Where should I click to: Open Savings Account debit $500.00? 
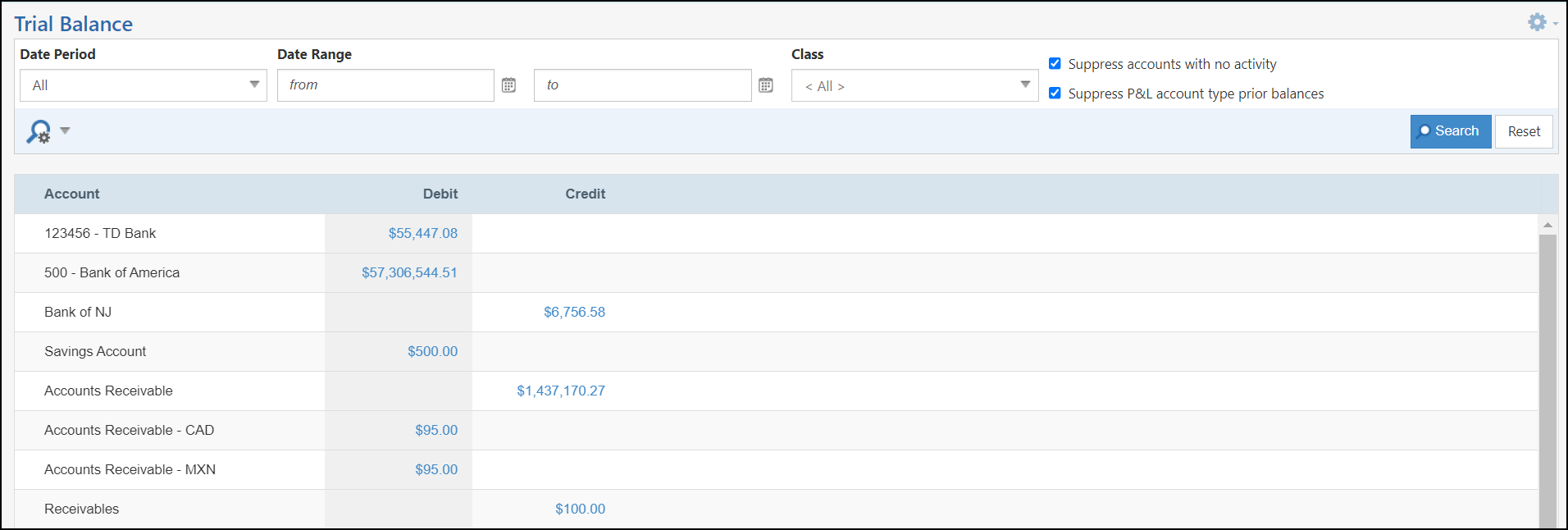433,351
